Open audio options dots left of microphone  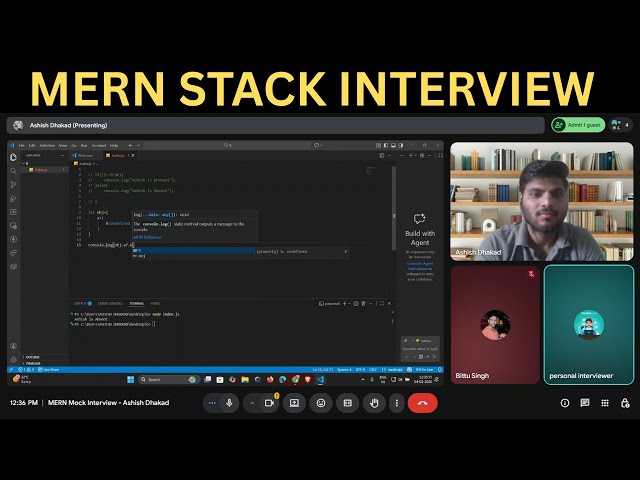[x=212, y=403]
